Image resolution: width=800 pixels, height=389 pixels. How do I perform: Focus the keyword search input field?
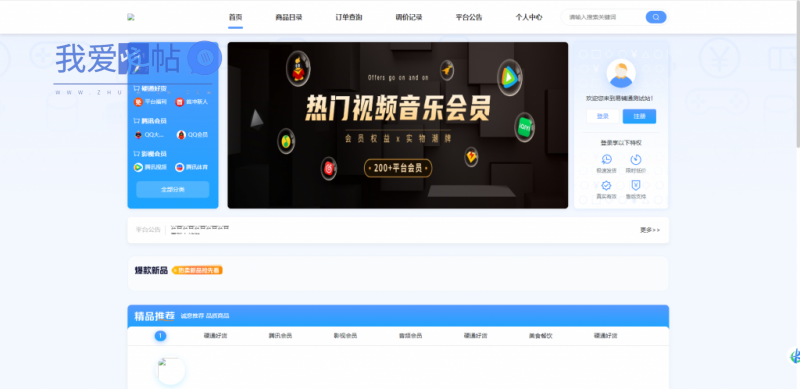(x=604, y=17)
